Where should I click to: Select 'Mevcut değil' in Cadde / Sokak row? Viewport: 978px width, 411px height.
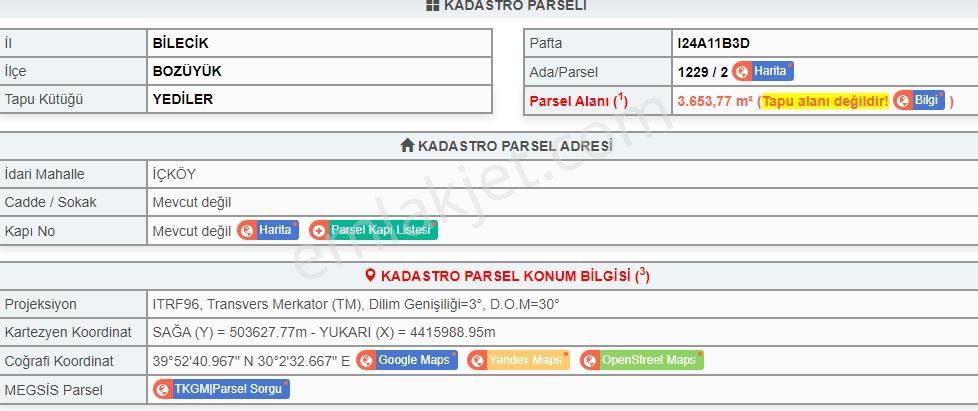[x=192, y=202]
